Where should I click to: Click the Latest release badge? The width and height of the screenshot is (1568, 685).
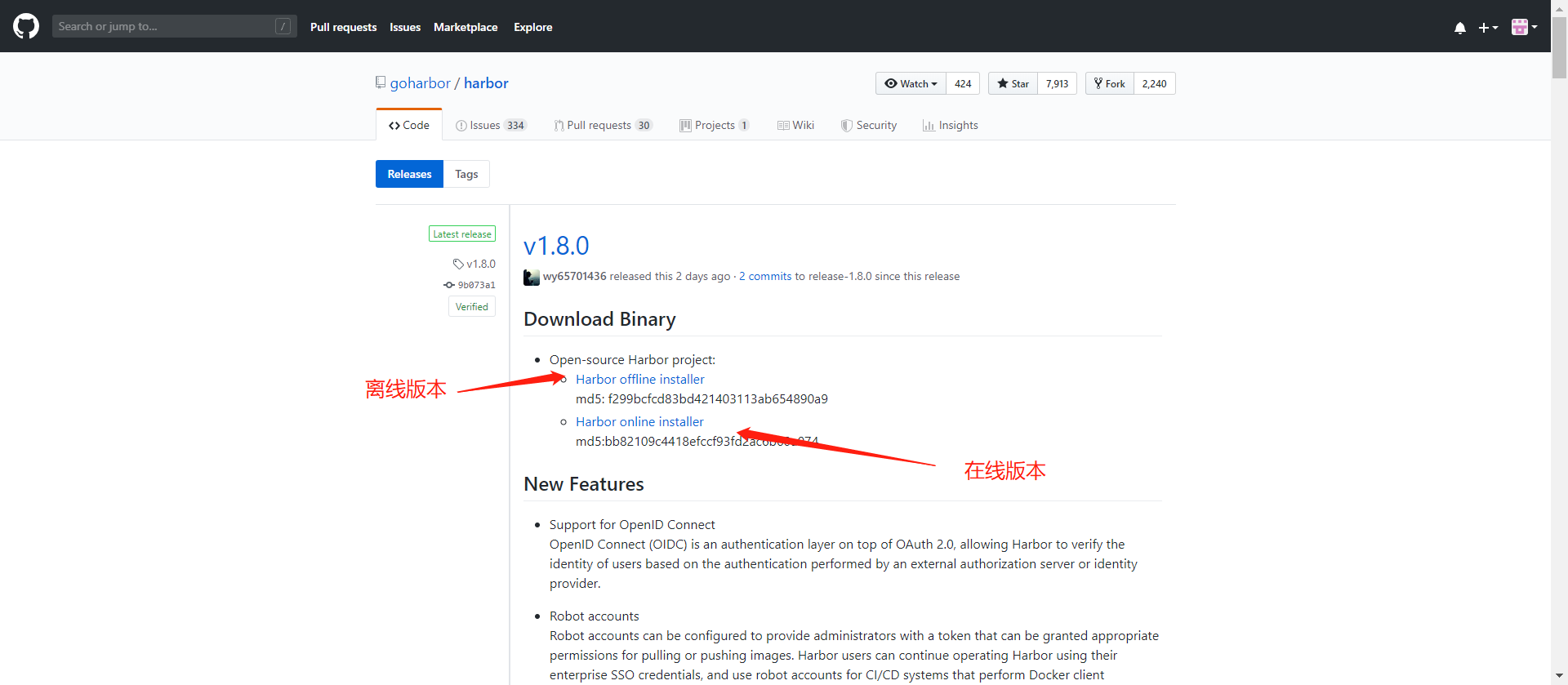point(462,234)
